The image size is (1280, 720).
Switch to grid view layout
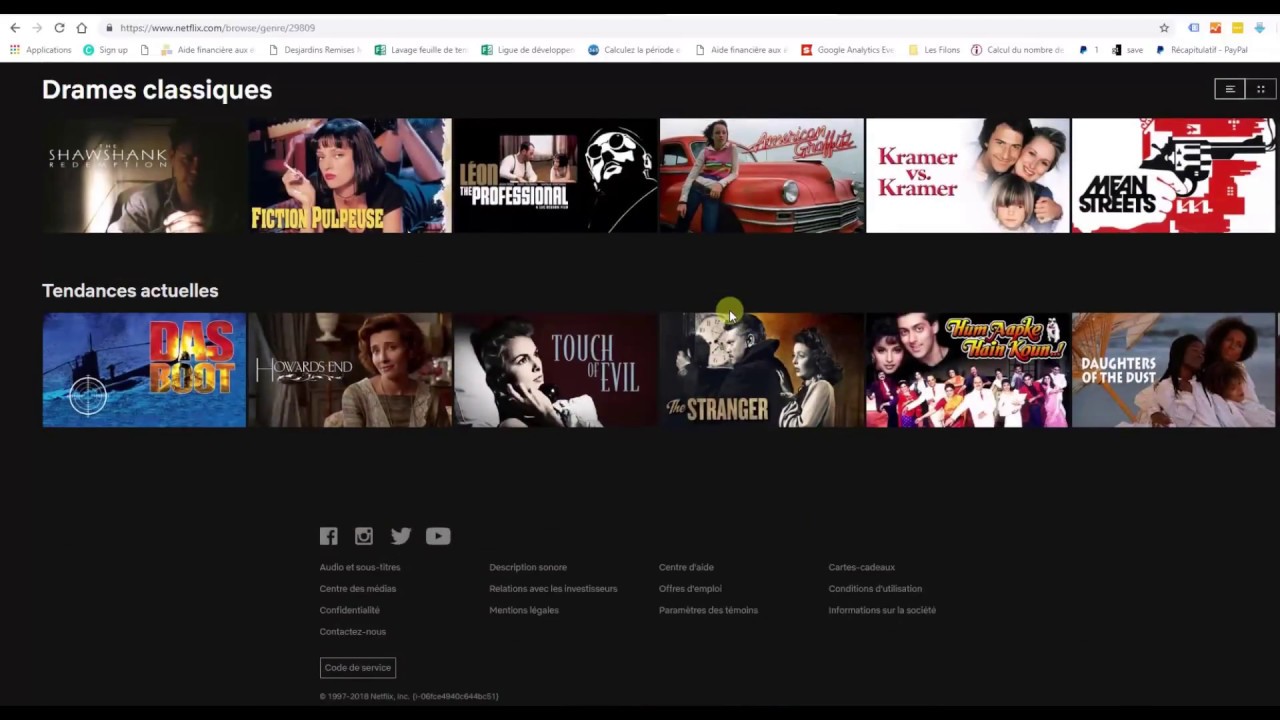coord(1260,89)
